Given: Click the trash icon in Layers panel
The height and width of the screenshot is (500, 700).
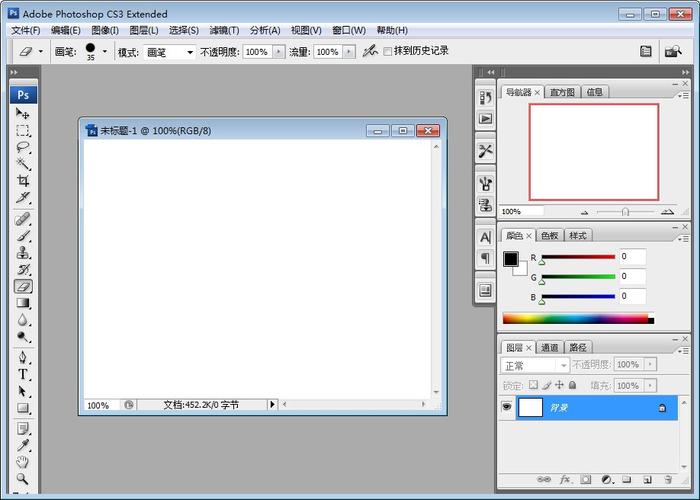Looking at the screenshot, I should [x=667, y=480].
